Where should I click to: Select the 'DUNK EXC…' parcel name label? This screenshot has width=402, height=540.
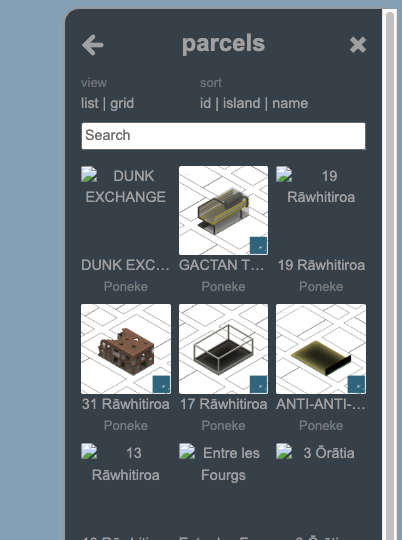click(125, 265)
